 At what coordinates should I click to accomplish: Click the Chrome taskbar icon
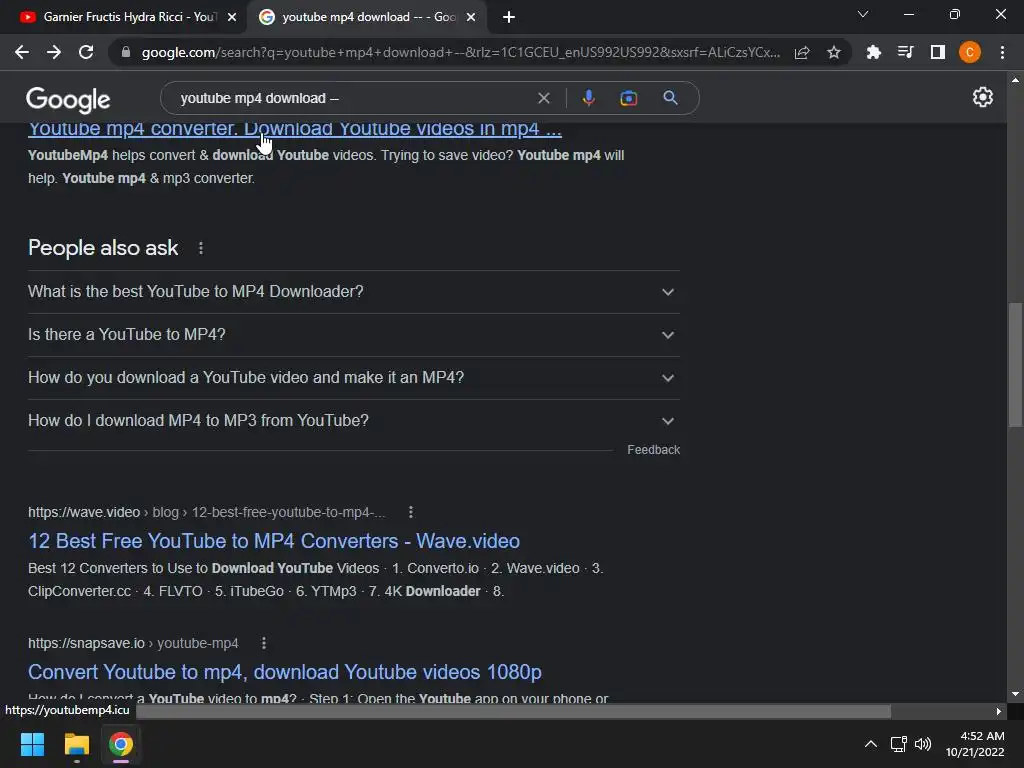(121, 744)
